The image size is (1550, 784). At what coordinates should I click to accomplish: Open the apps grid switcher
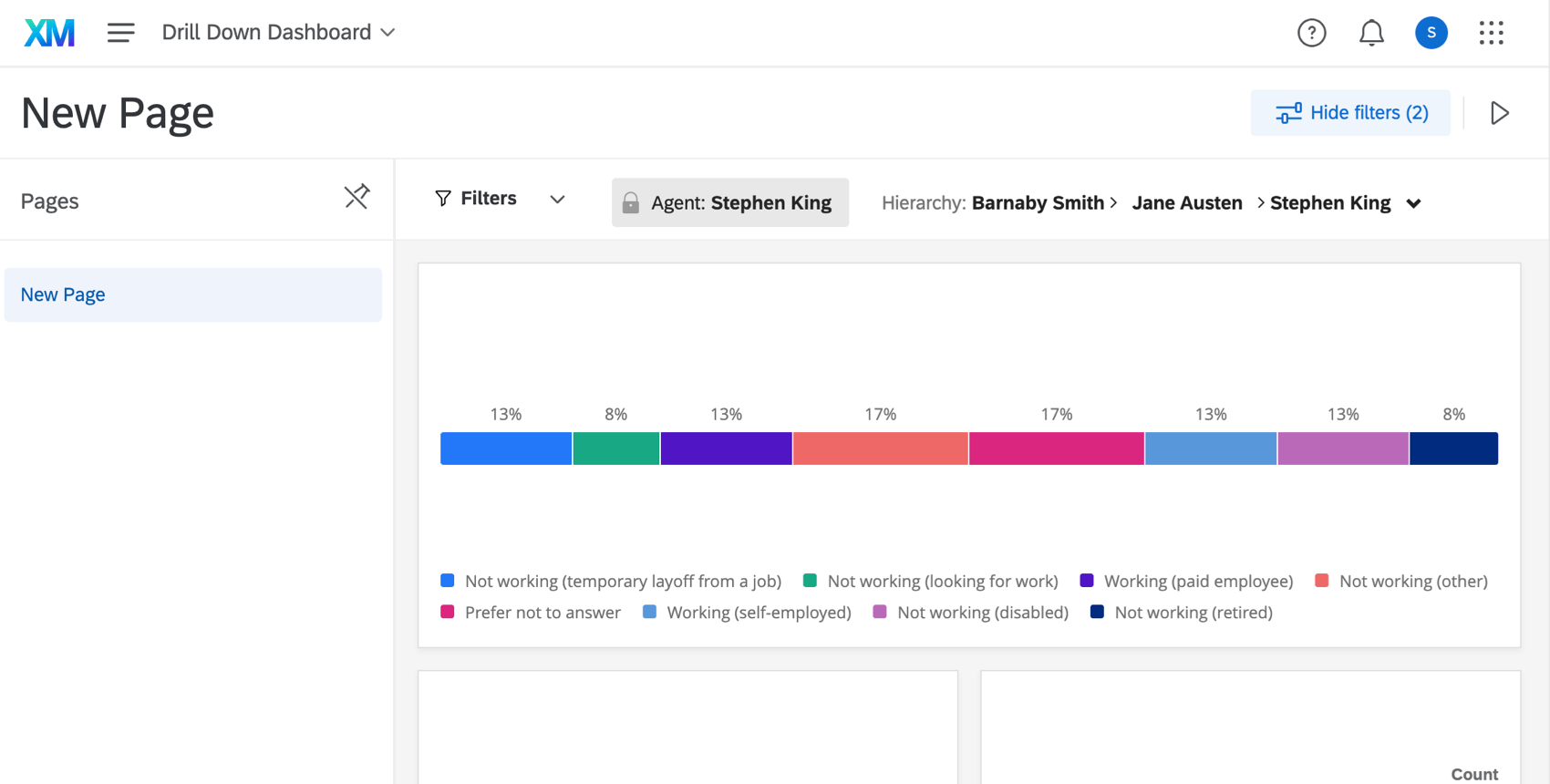(x=1491, y=33)
